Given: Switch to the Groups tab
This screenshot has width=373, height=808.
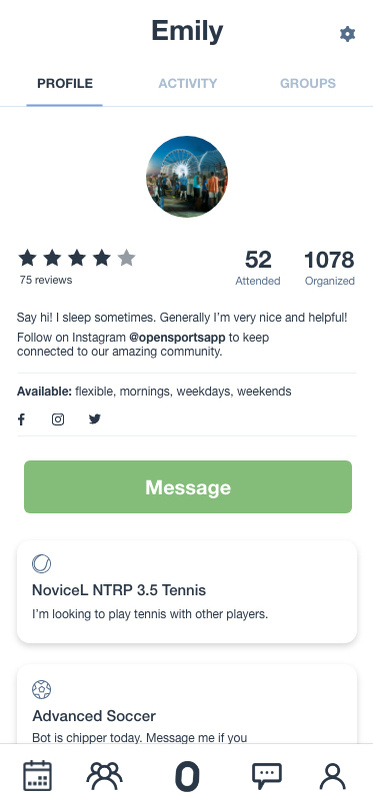Looking at the screenshot, I should tap(308, 83).
